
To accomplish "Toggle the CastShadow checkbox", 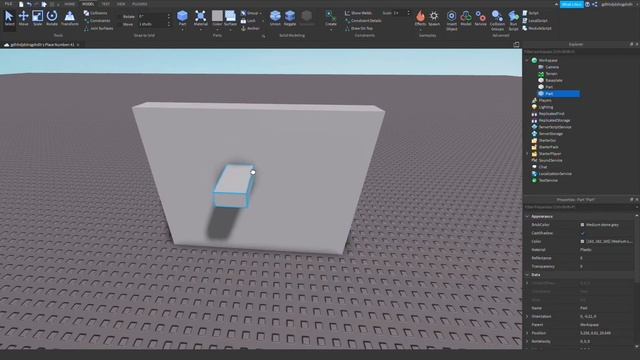I will pyautogui.click(x=582, y=233).
